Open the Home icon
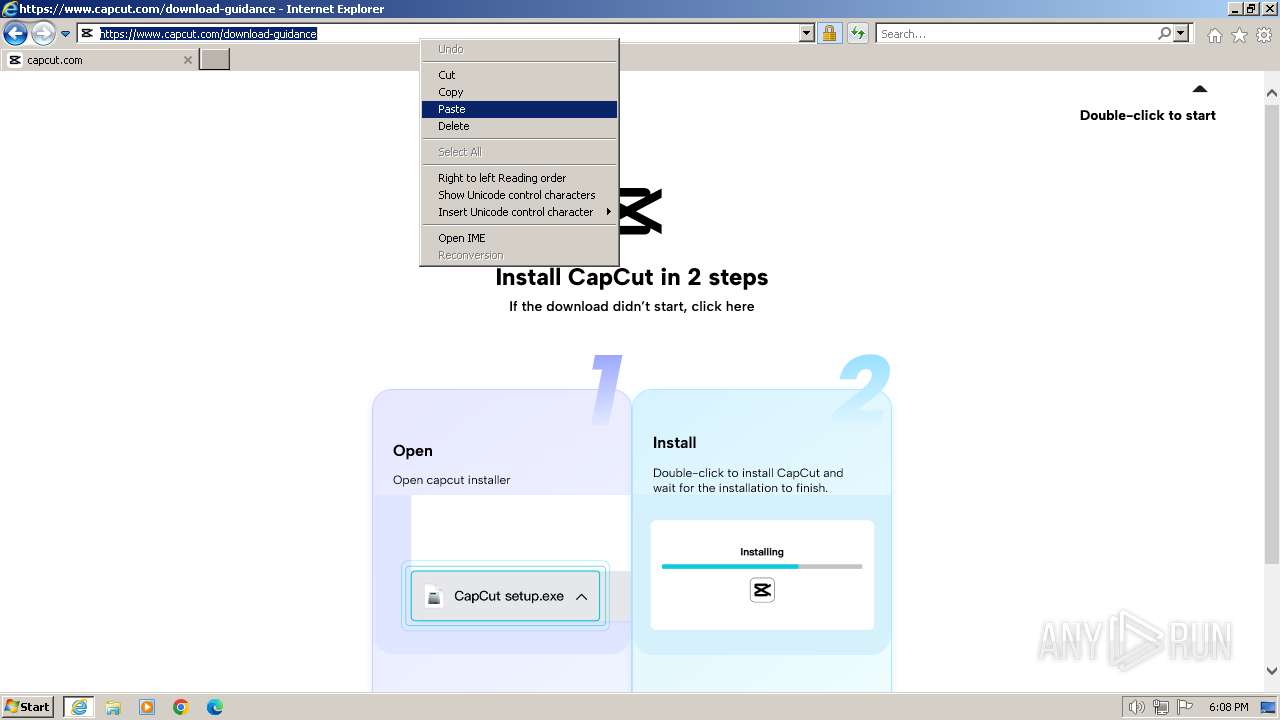This screenshot has width=1280, height=720. point(1214,35)
